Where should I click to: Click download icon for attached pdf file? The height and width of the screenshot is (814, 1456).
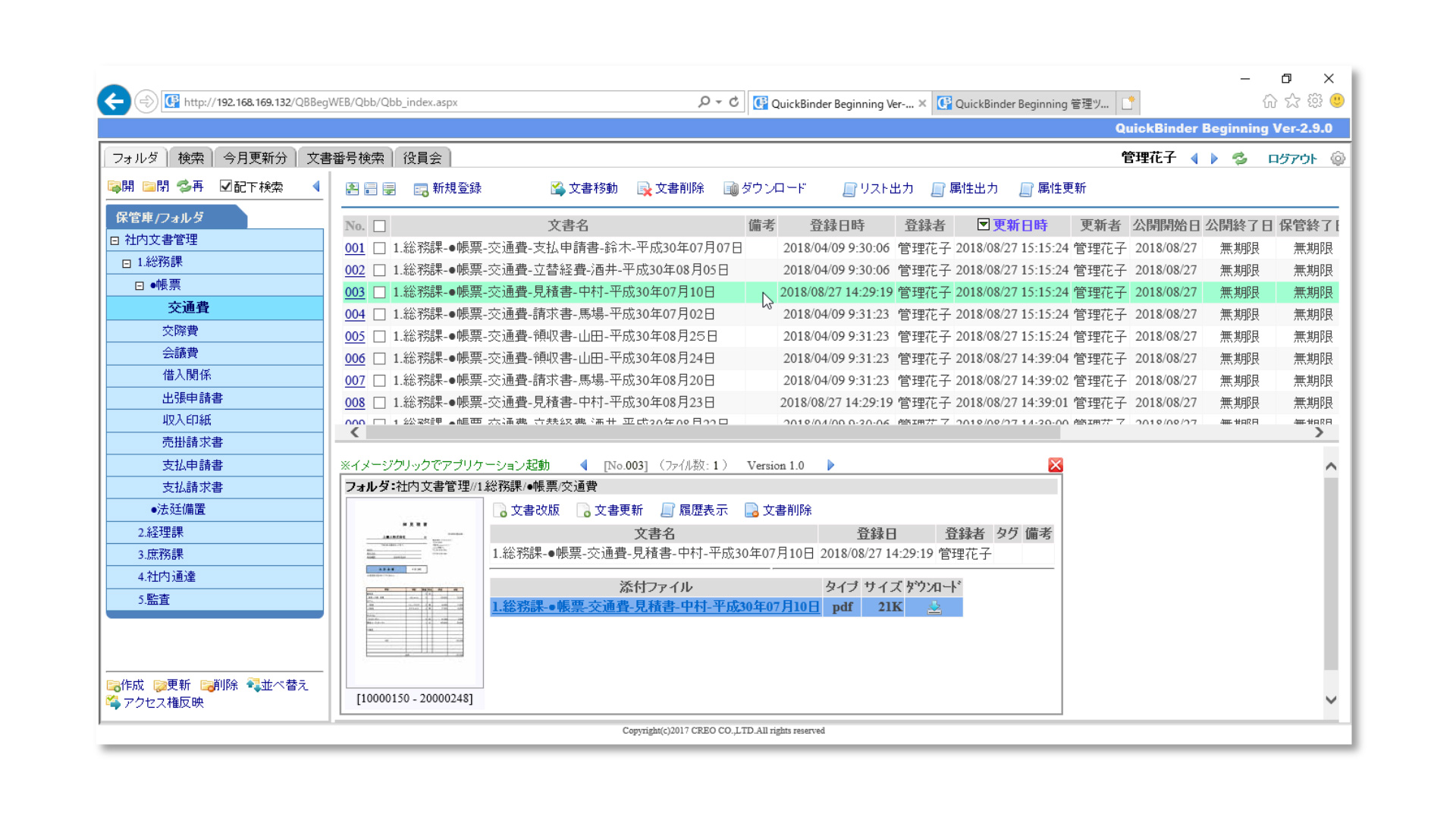[x=934, y=607]
